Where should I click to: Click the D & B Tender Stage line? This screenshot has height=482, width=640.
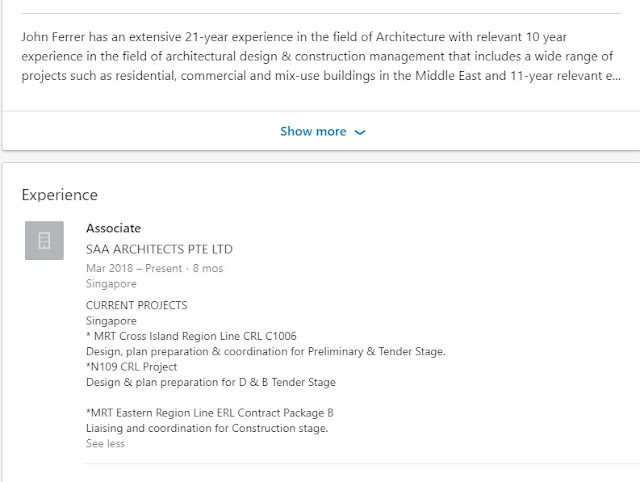(211, 382)
